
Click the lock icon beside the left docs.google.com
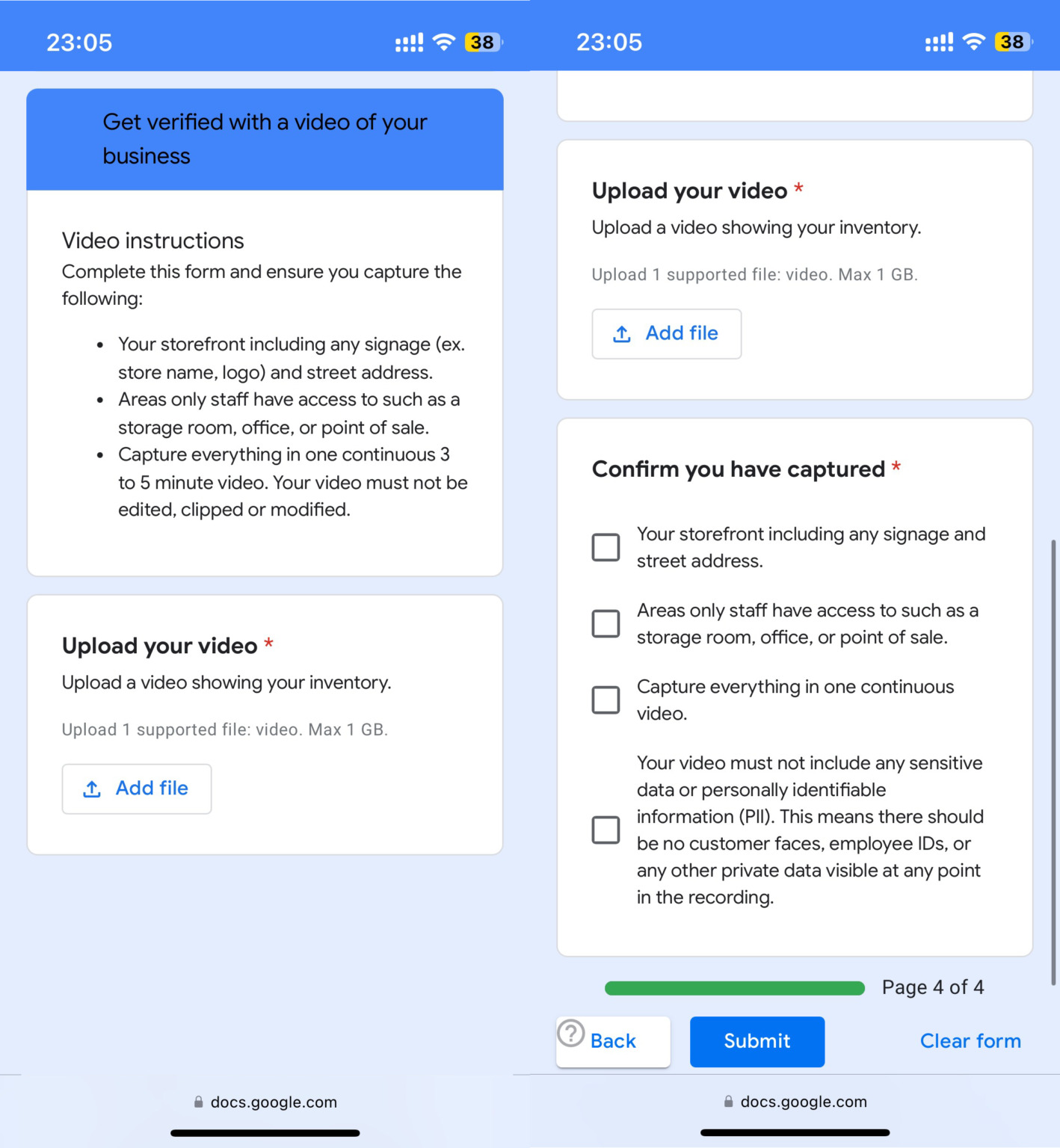pyautogui.click(x=198, y=1102)
